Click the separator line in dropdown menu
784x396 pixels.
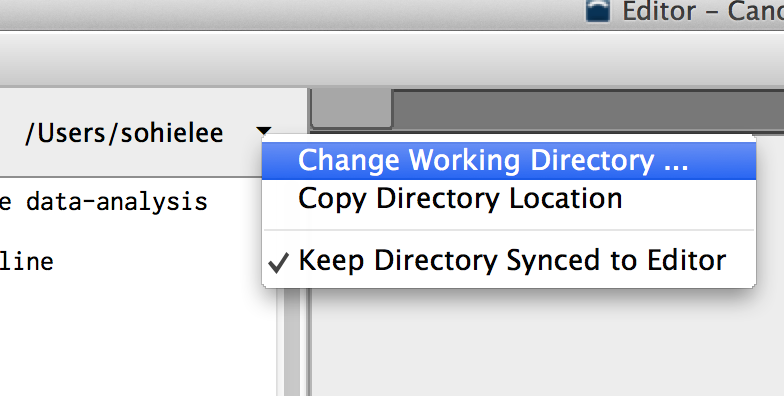click(x=509, y=230)
